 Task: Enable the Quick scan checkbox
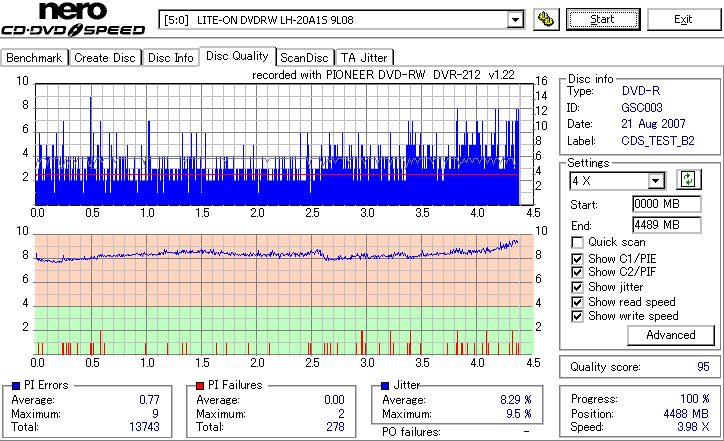tap(577, 242)
